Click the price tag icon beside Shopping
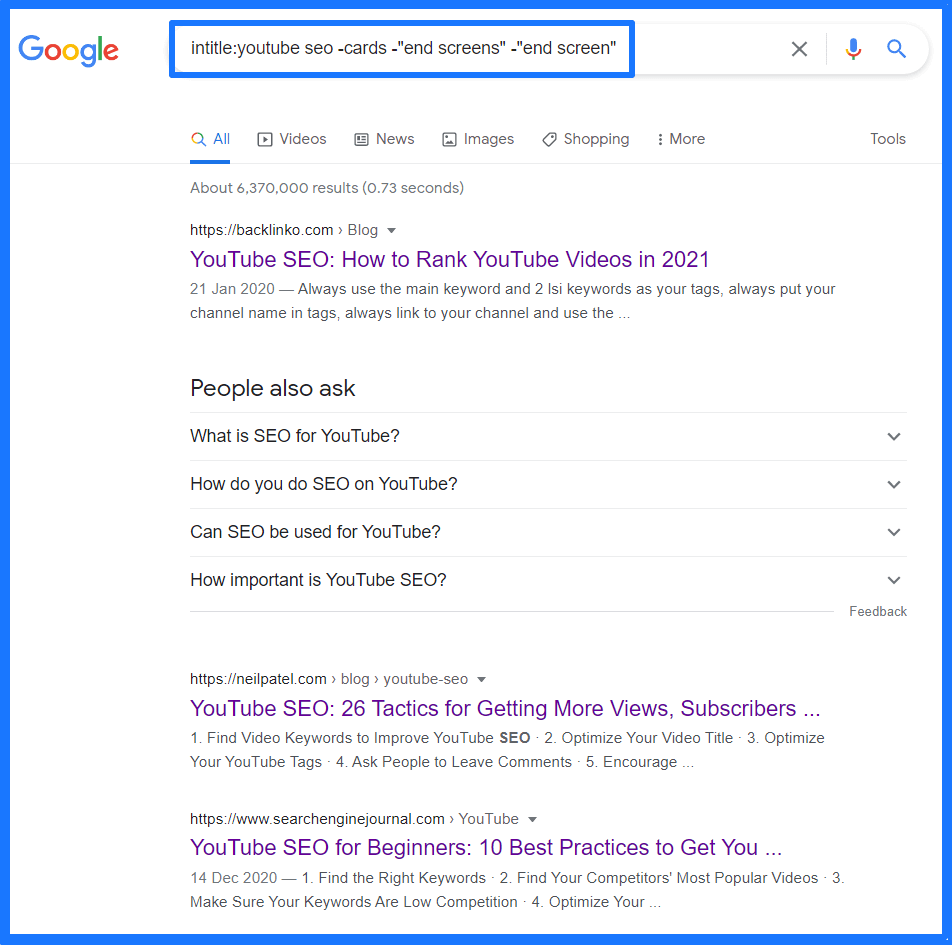This screenshot has width=952, height=945. [x=549, y=140]
